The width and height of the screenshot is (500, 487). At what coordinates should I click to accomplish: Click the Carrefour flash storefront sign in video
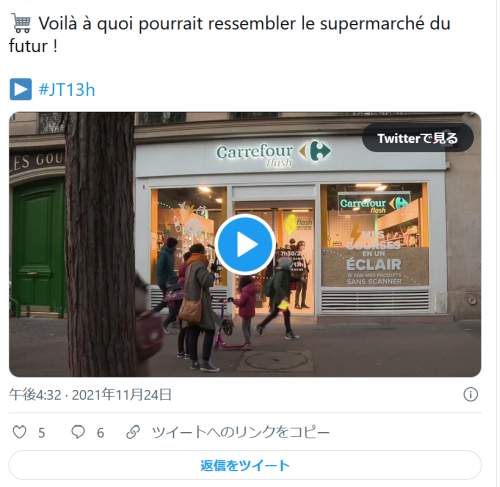click(x=273, y=153)
